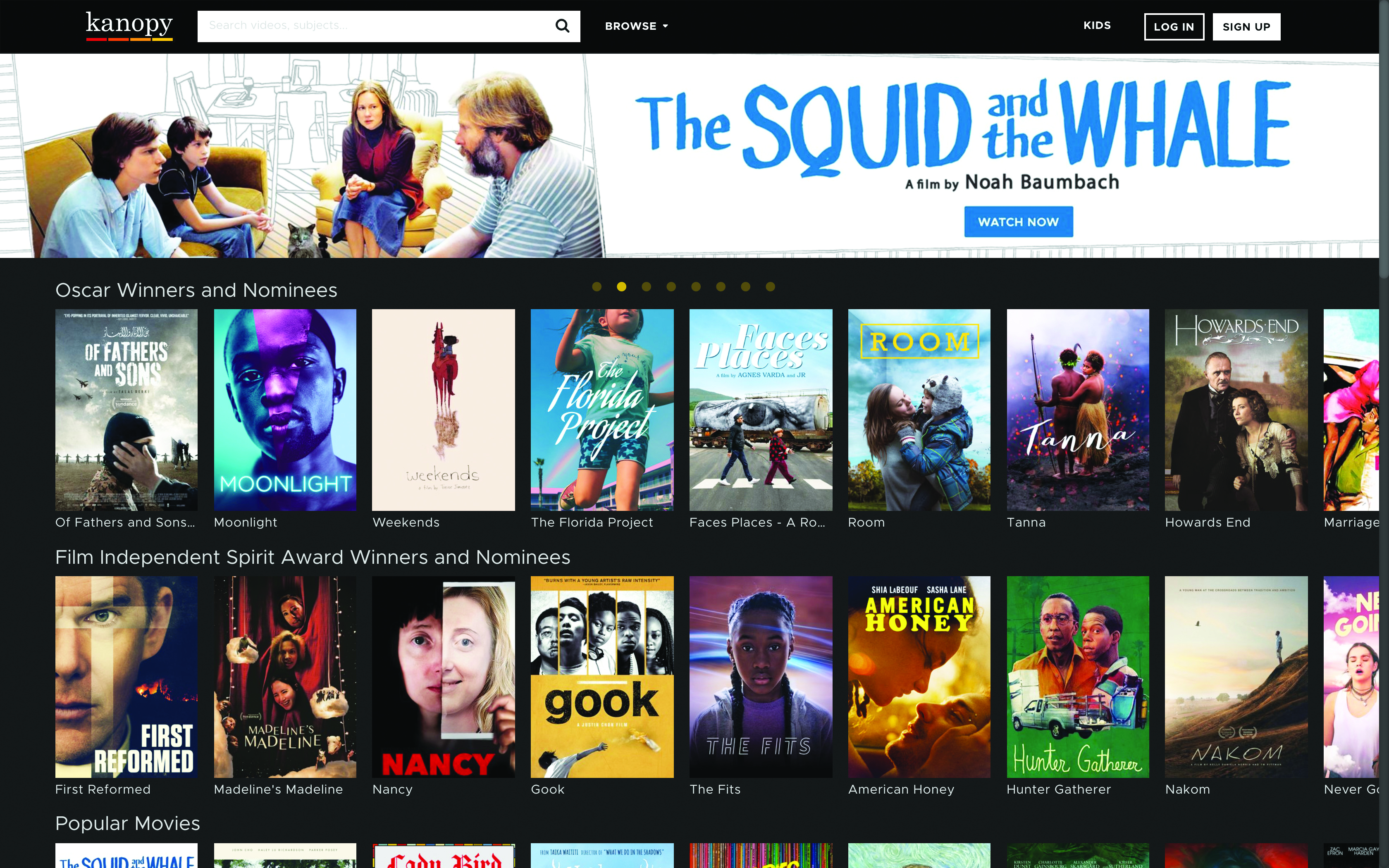The height and width of the screenshot is (868, 1389).
Task: Click the search videos input field
Action: point(373,26)
